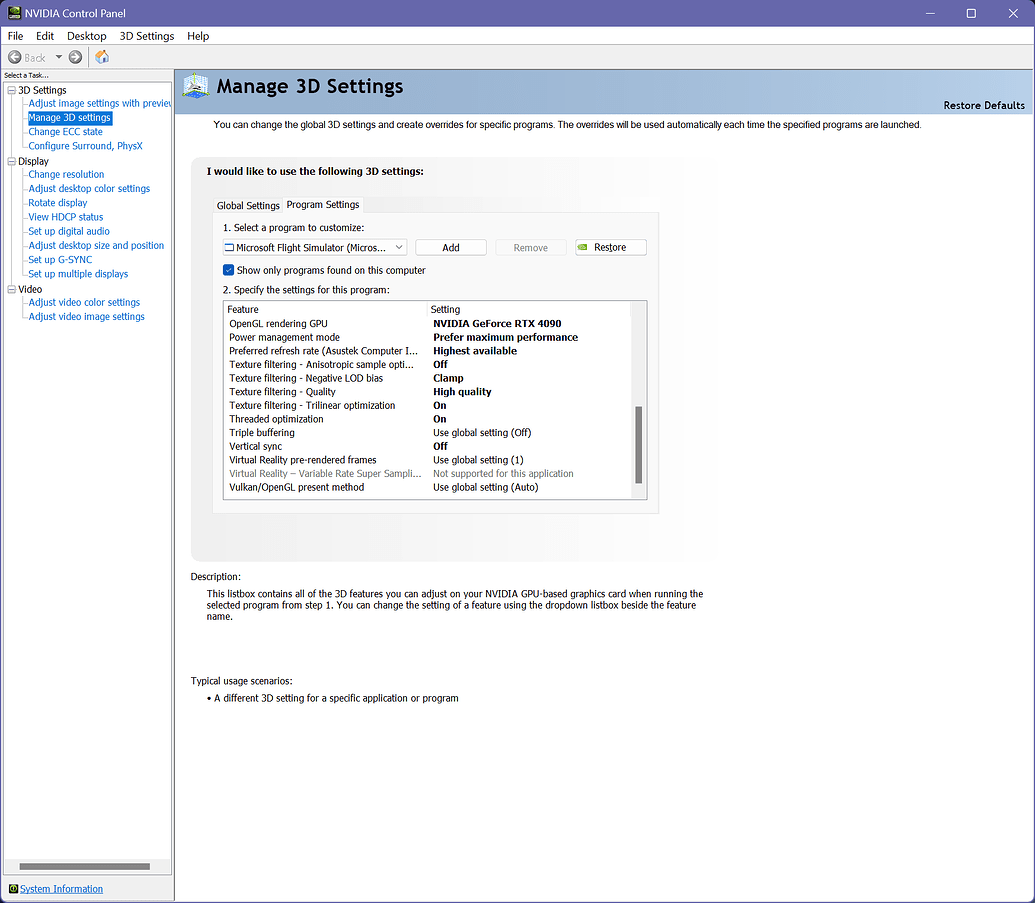Open the Desktop menu
This screenshot has height=903, width=1035.
pyautogui.click(x=86, y=35)
